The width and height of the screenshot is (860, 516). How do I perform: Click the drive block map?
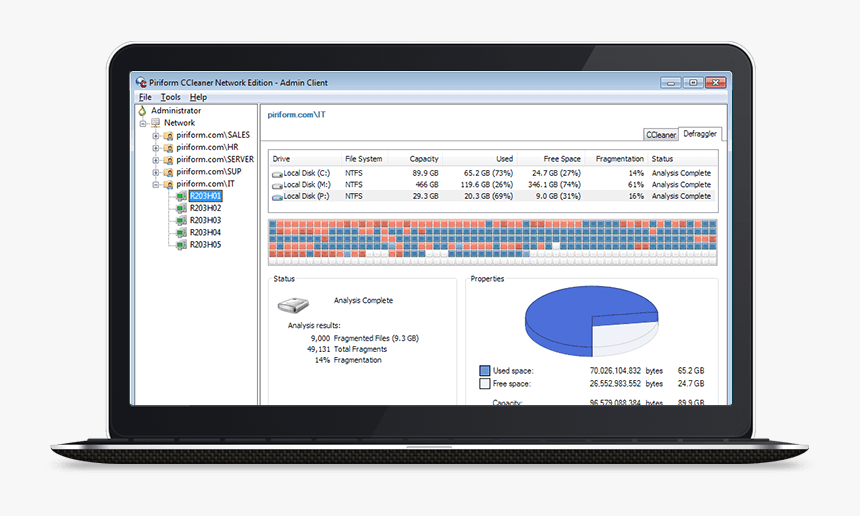click(493, 242)
